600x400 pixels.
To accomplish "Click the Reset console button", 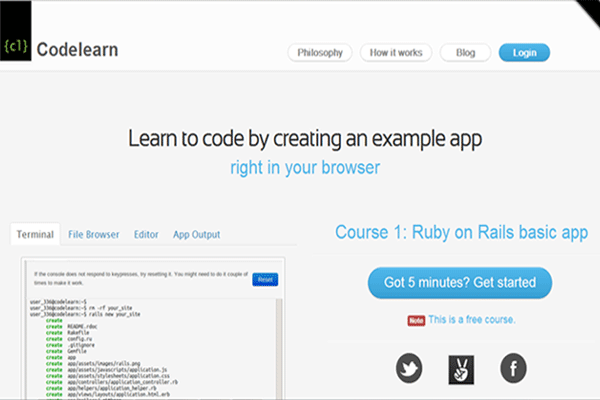I will click(x=265, y=279).
